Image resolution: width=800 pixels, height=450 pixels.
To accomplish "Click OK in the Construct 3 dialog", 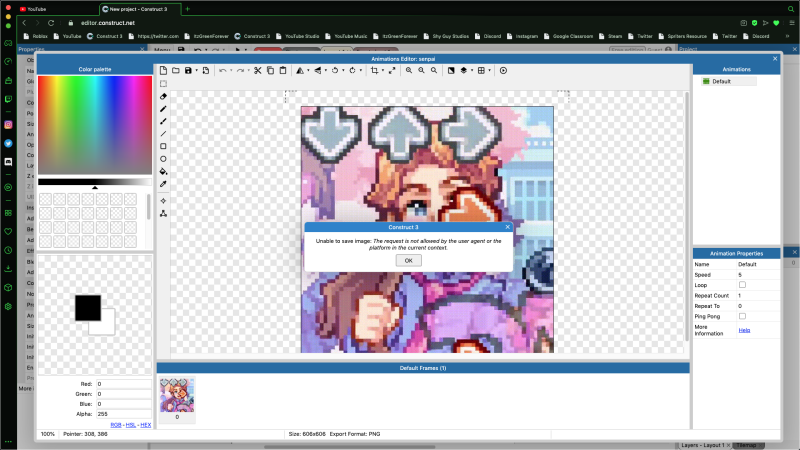I will [x=409, y=260].
